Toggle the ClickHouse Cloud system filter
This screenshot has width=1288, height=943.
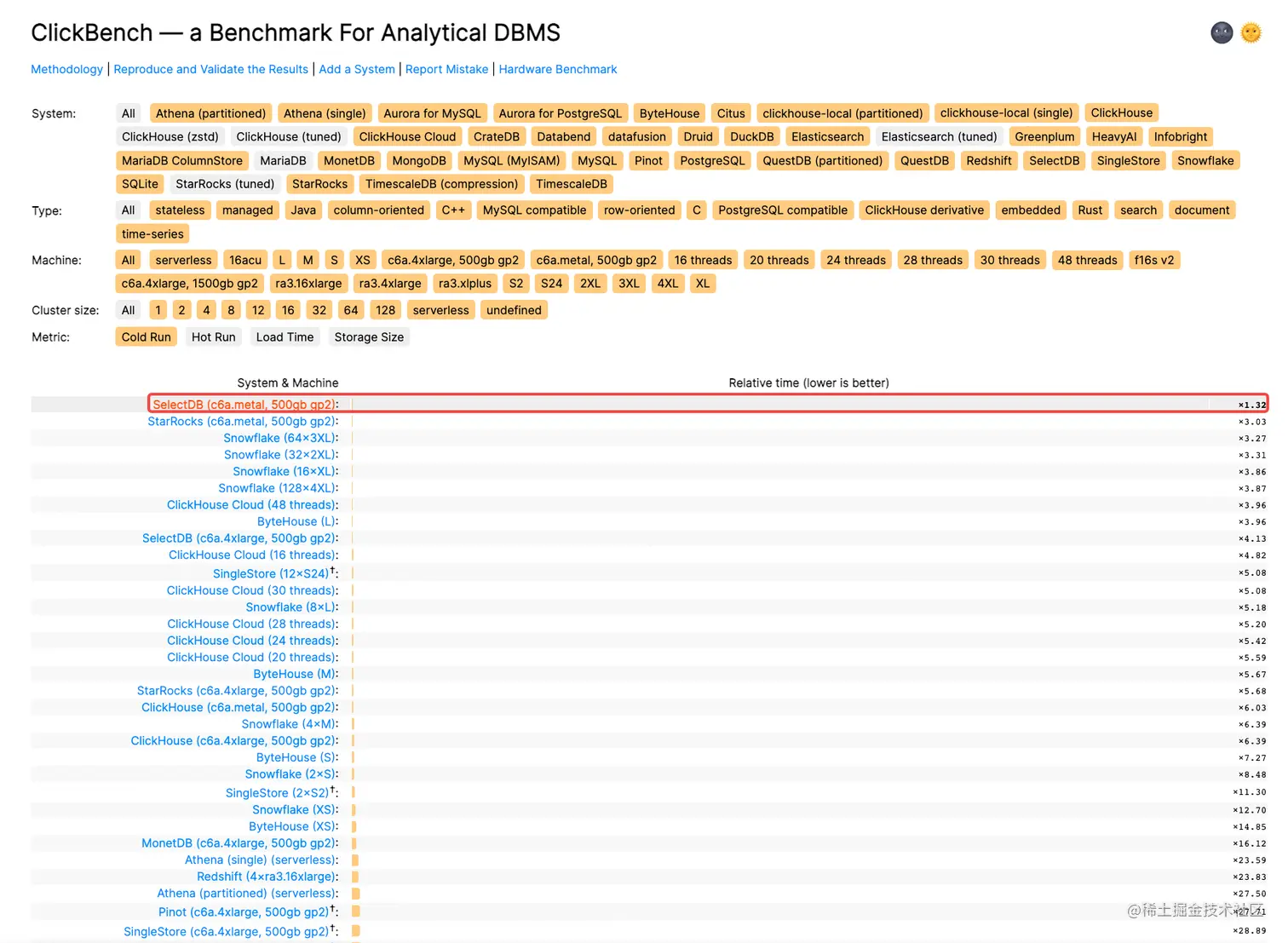tap(407, 136)
